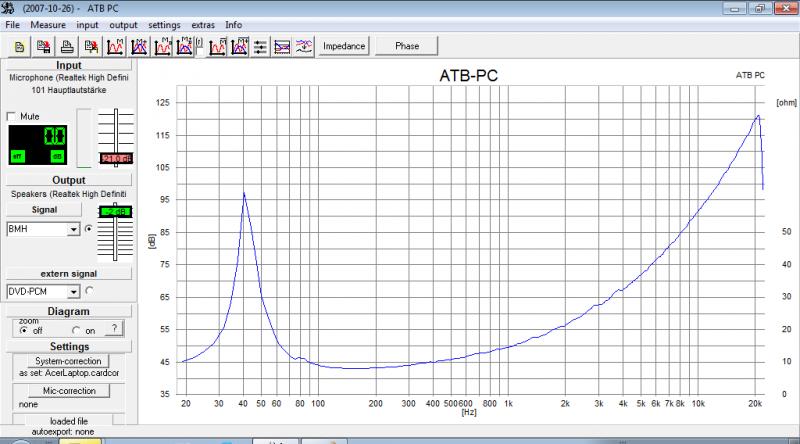
Task: Click the input level slider handle
Action: coord(115,158)
